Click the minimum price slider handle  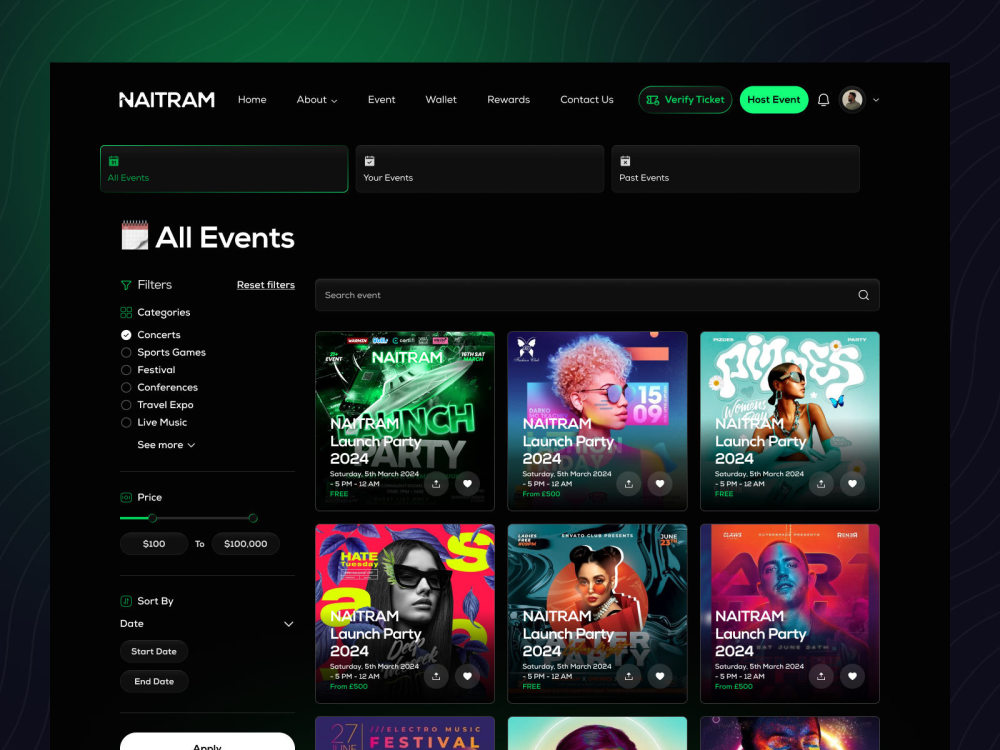tap(152, 518)
